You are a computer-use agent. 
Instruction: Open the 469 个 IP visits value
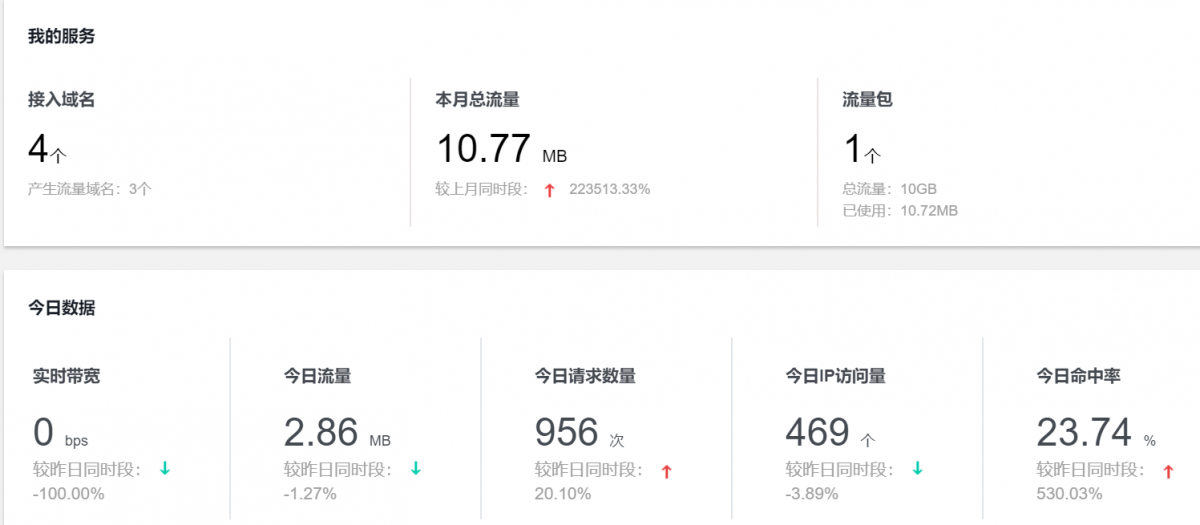(830, 434)
